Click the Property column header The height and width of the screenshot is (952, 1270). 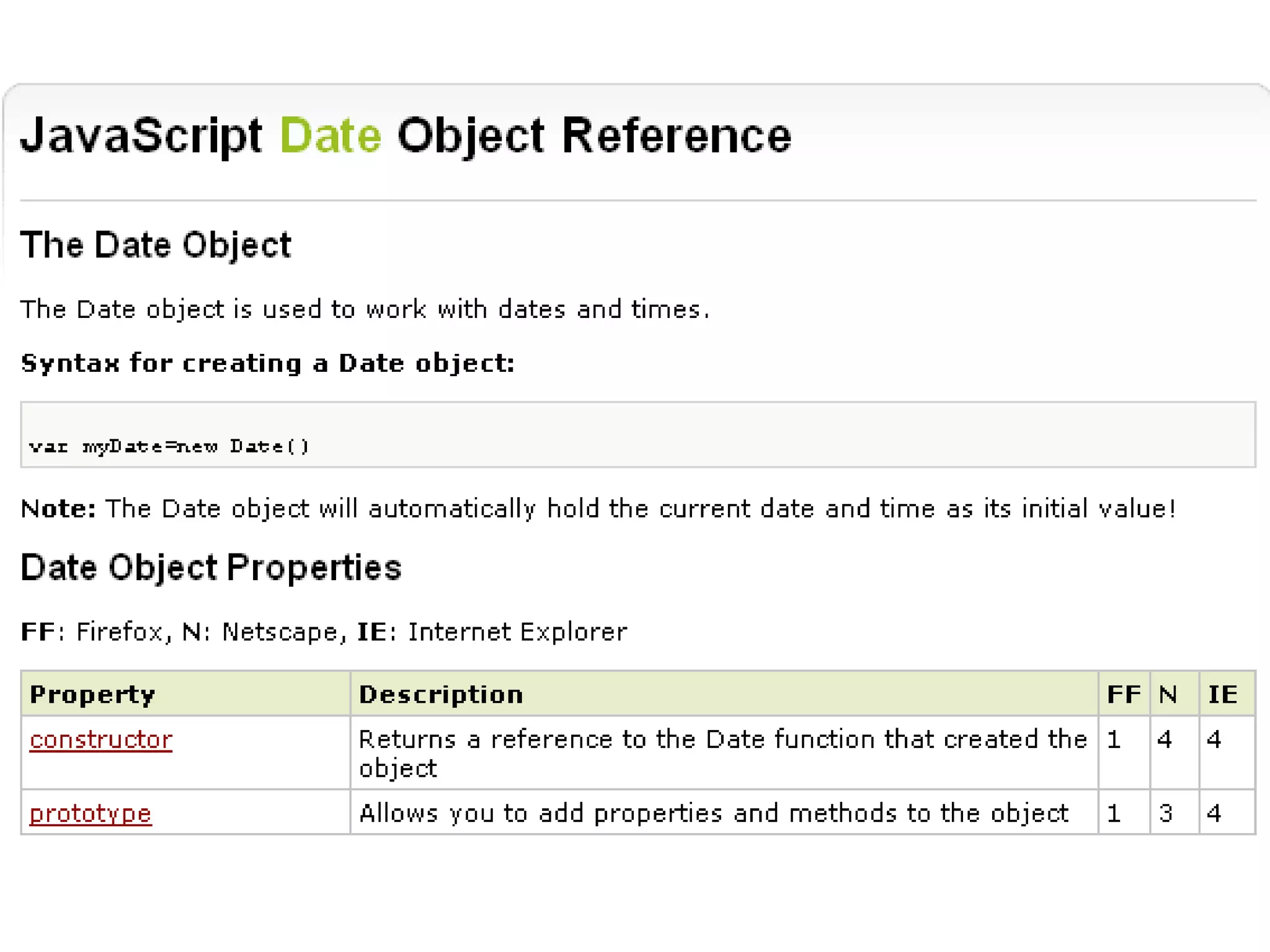92,694
